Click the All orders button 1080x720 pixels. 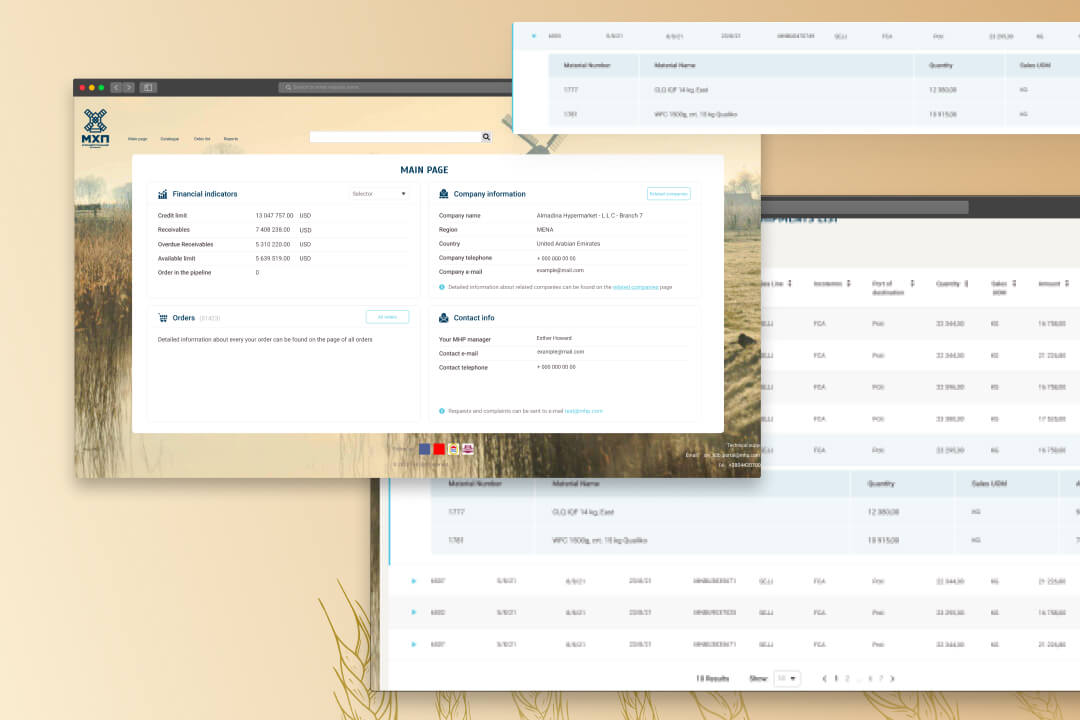click(388, 317)
